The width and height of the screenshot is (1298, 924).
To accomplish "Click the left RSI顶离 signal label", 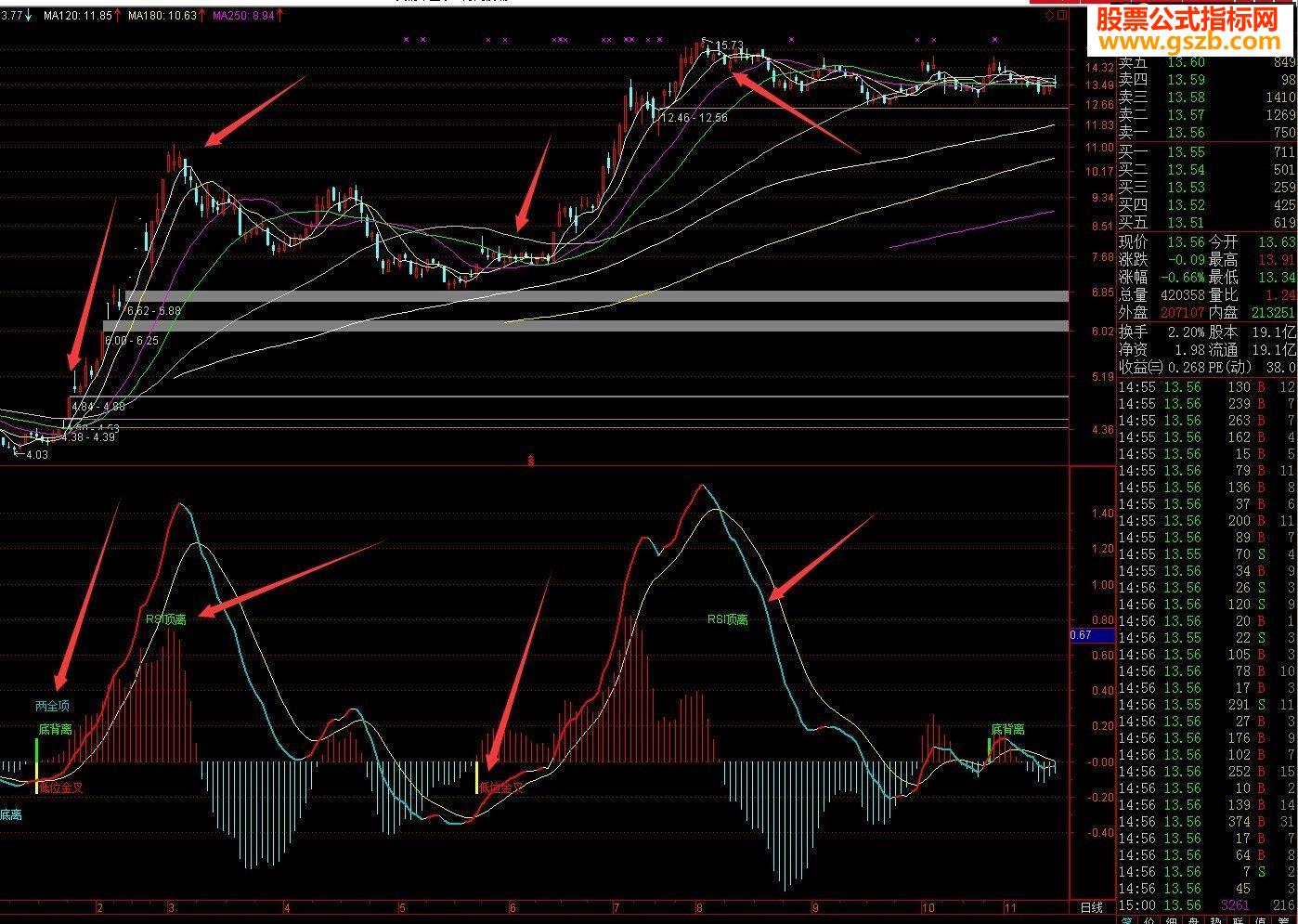I will click(165, 619).
